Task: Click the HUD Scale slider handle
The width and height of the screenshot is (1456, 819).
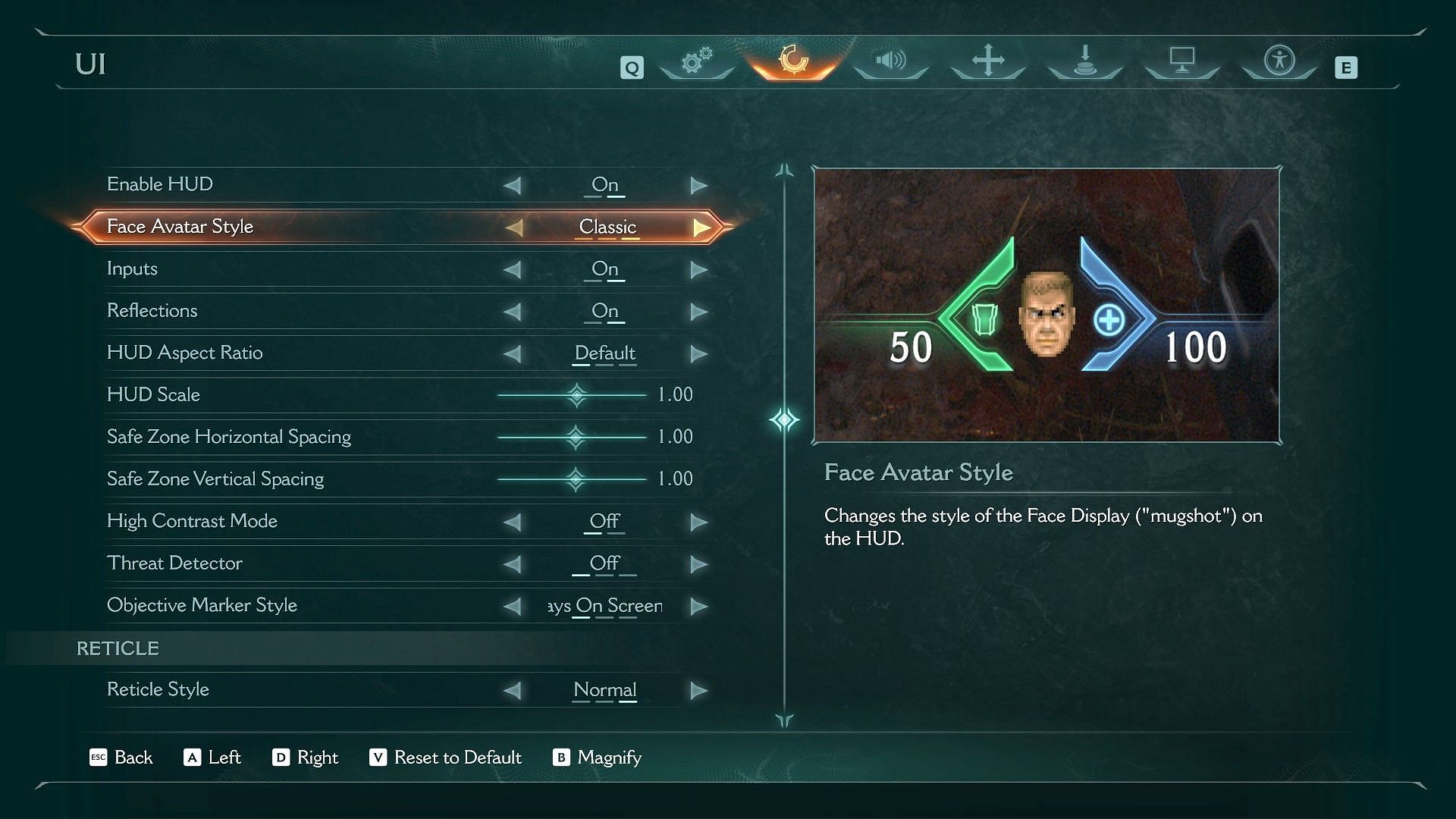Action: tap(576, 395)
